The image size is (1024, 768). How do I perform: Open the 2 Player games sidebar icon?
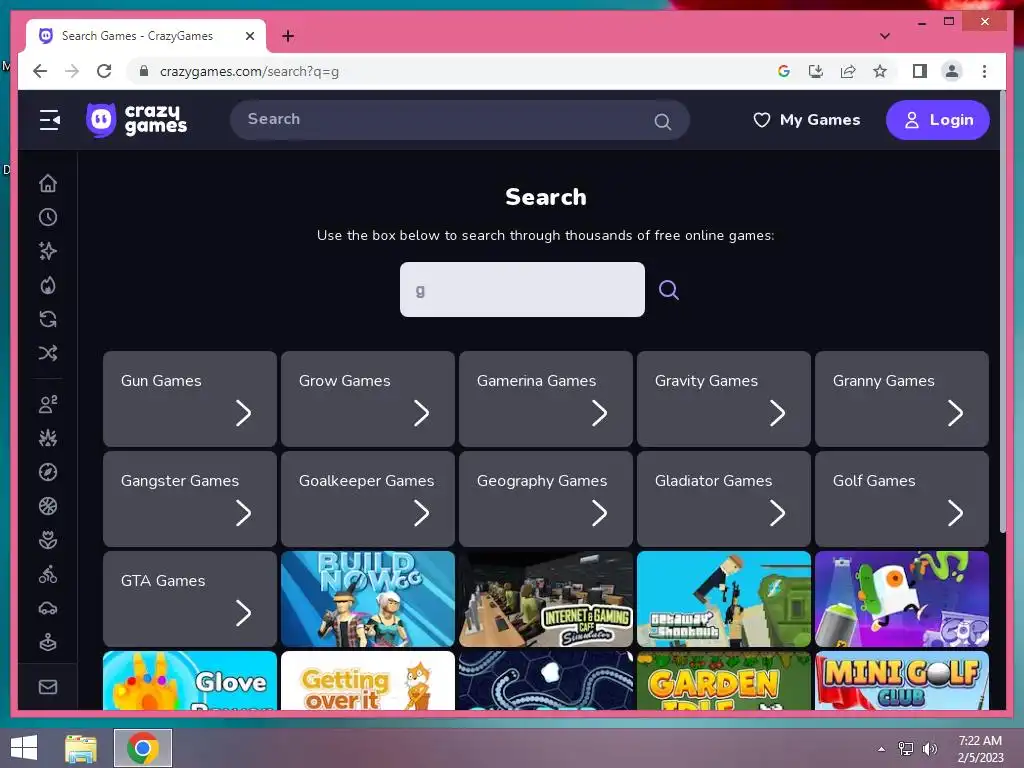click(48, 404)
